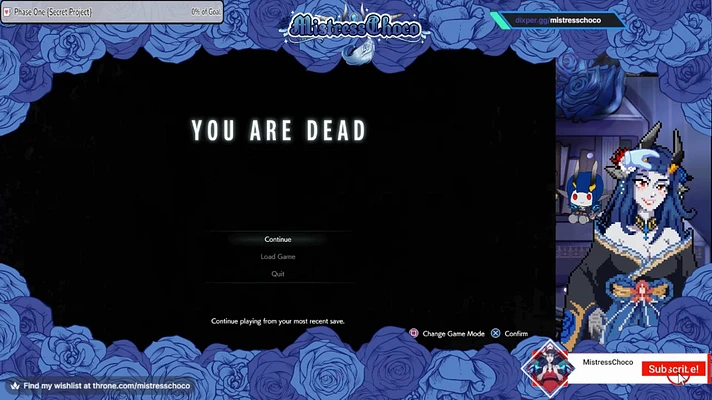Click the Change Game Mode label
This screenshot has width=712, height=400.
point(453,334)
